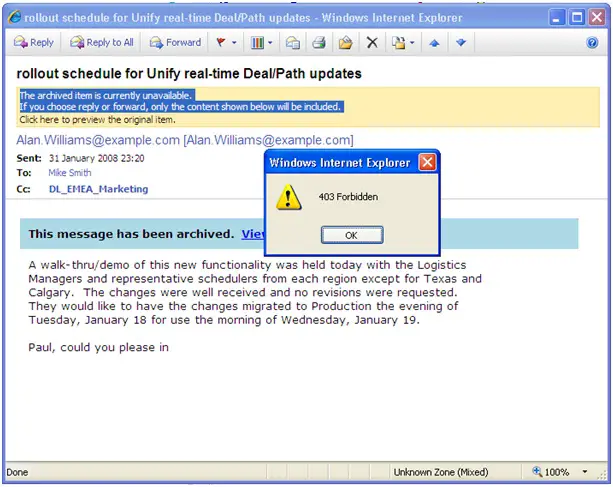This screenshot has width=613, height=487.
Task: Click OK in the 403 Forbidden dialog
Action: 352,235
